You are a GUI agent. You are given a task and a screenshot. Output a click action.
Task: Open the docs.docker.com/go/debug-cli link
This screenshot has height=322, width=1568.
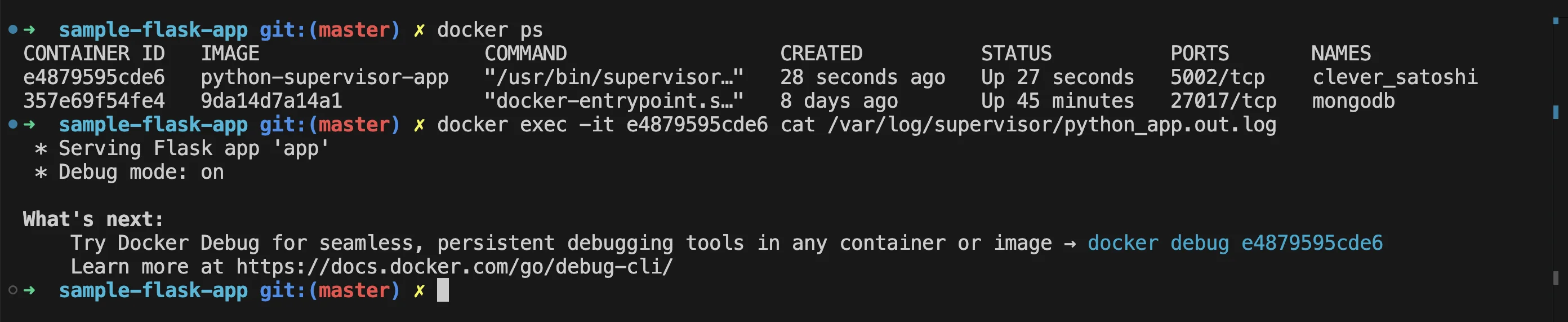[x=455, y=267]
